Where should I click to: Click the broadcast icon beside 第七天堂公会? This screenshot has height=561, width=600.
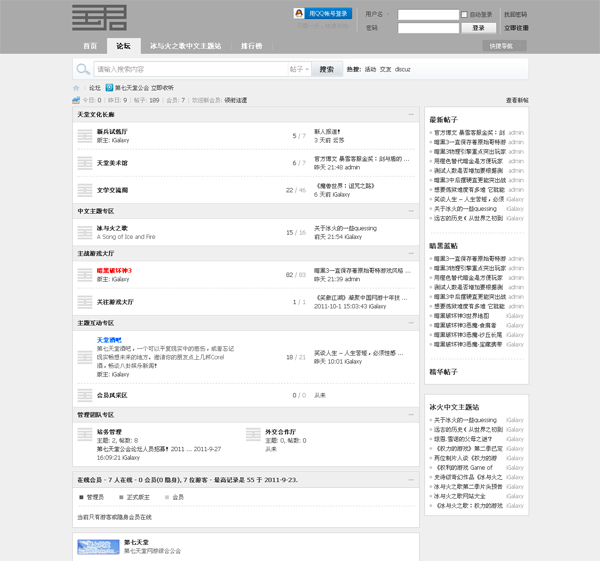(x=109, y=88)
